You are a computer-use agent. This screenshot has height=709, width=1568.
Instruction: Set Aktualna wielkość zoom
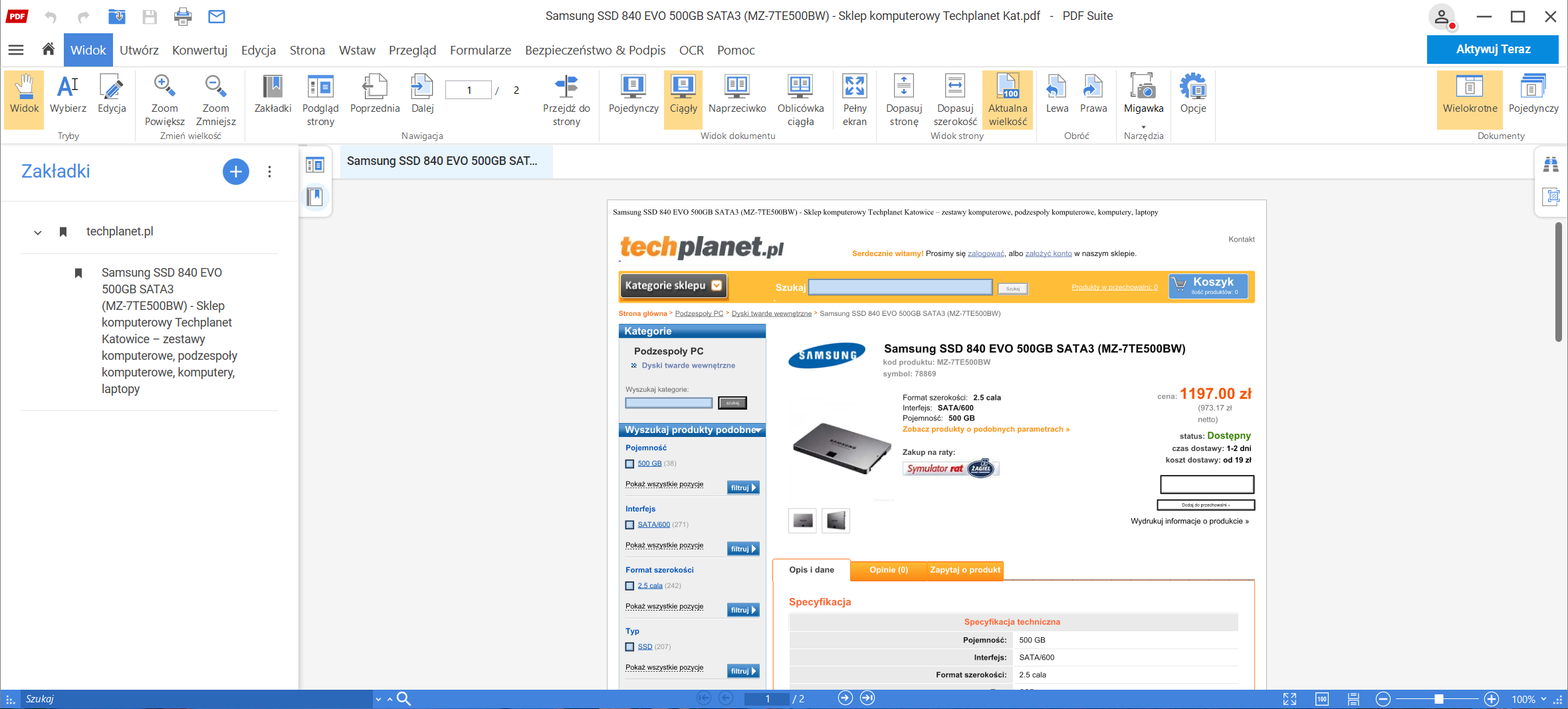point(1008,100)
